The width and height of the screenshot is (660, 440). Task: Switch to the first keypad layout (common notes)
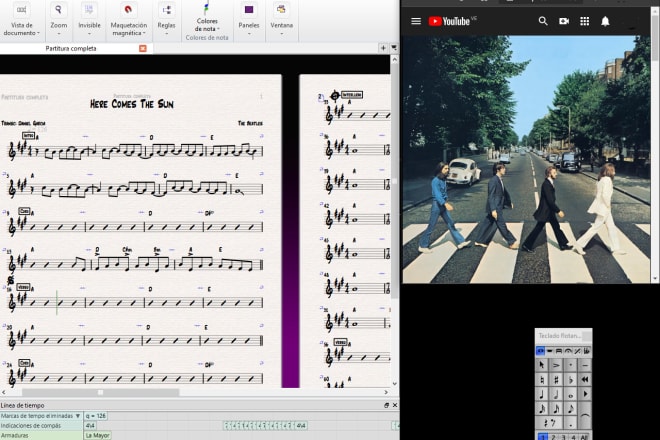tap(540, 351)
